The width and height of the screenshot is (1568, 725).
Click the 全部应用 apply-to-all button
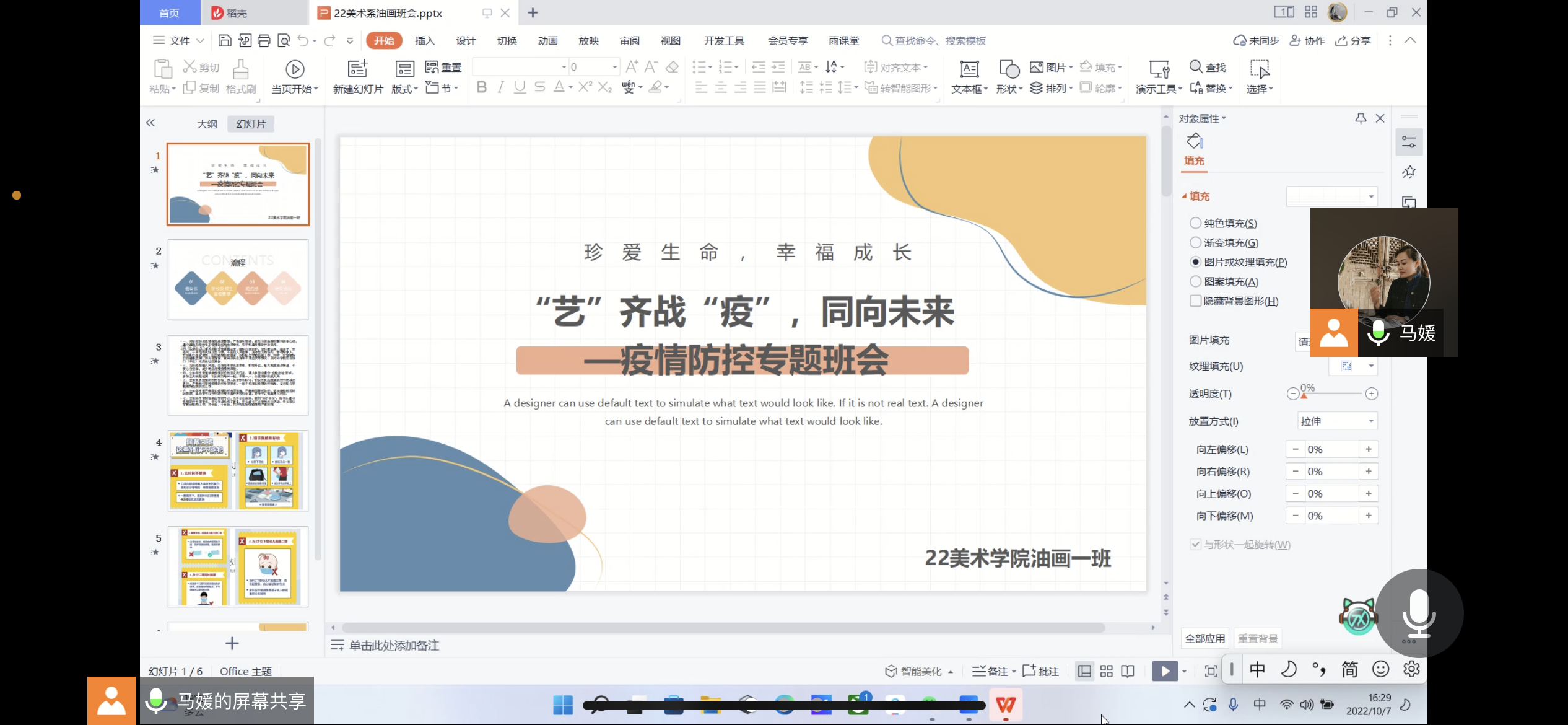point(1204,638)
